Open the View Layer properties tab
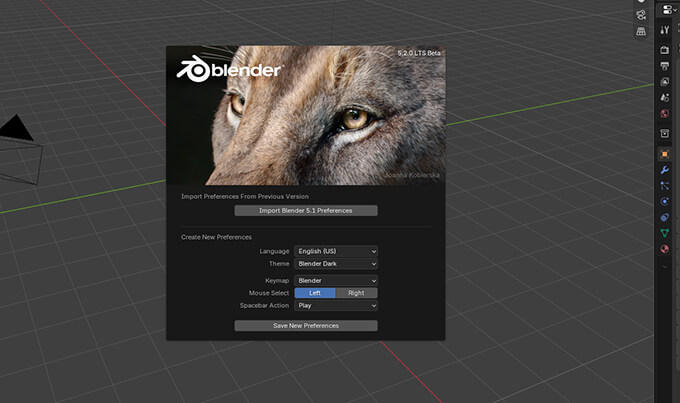Image resolution: width=680 pixels, height=403 pixels. [664, 82]
